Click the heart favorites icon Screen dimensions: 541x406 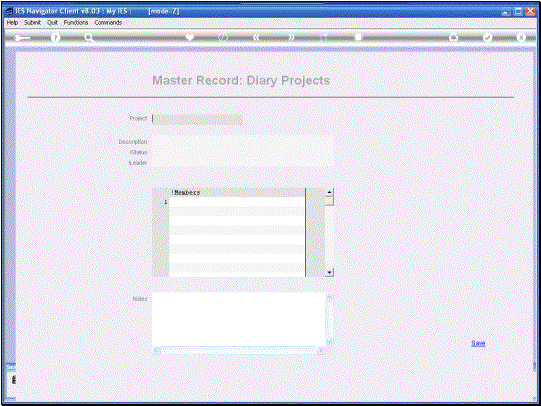click(x=190, y=37)
